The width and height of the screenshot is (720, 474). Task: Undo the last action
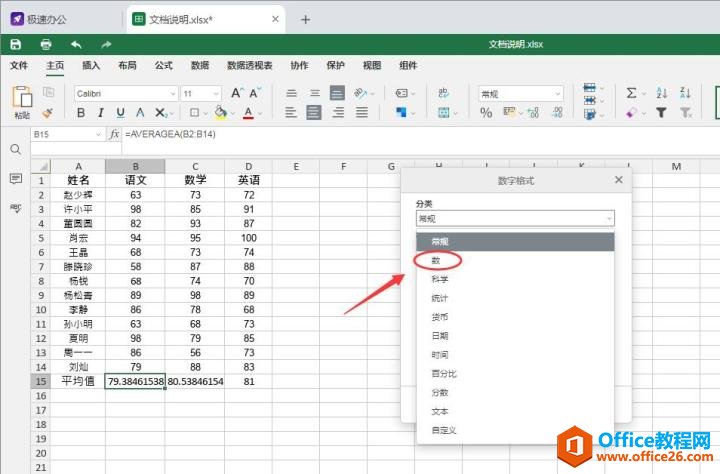tap(76, 45)
